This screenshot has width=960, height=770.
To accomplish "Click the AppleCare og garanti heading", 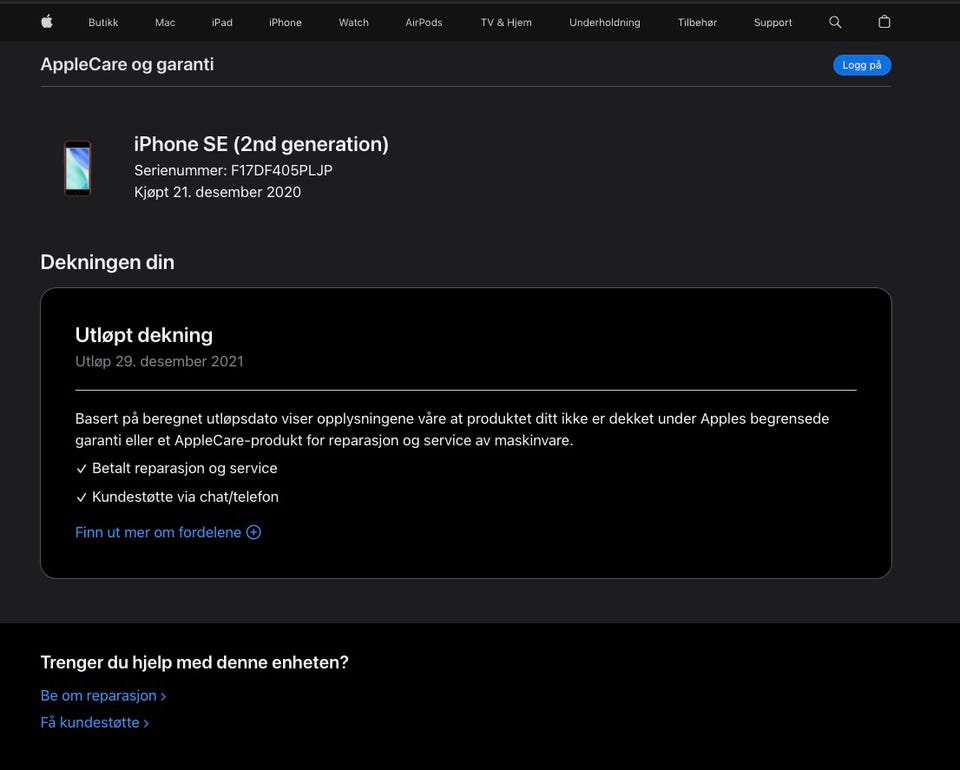I will click(127, 64).
